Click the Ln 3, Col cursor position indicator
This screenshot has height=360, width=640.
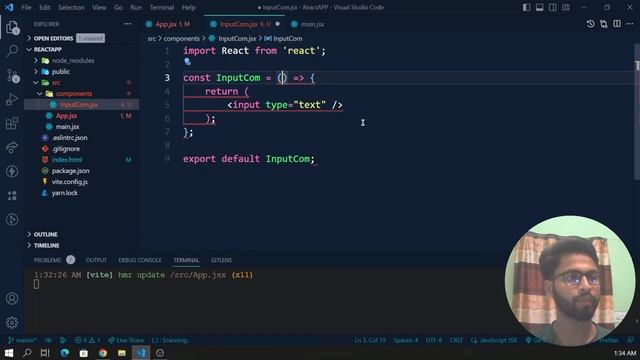(x=369, y=340)
